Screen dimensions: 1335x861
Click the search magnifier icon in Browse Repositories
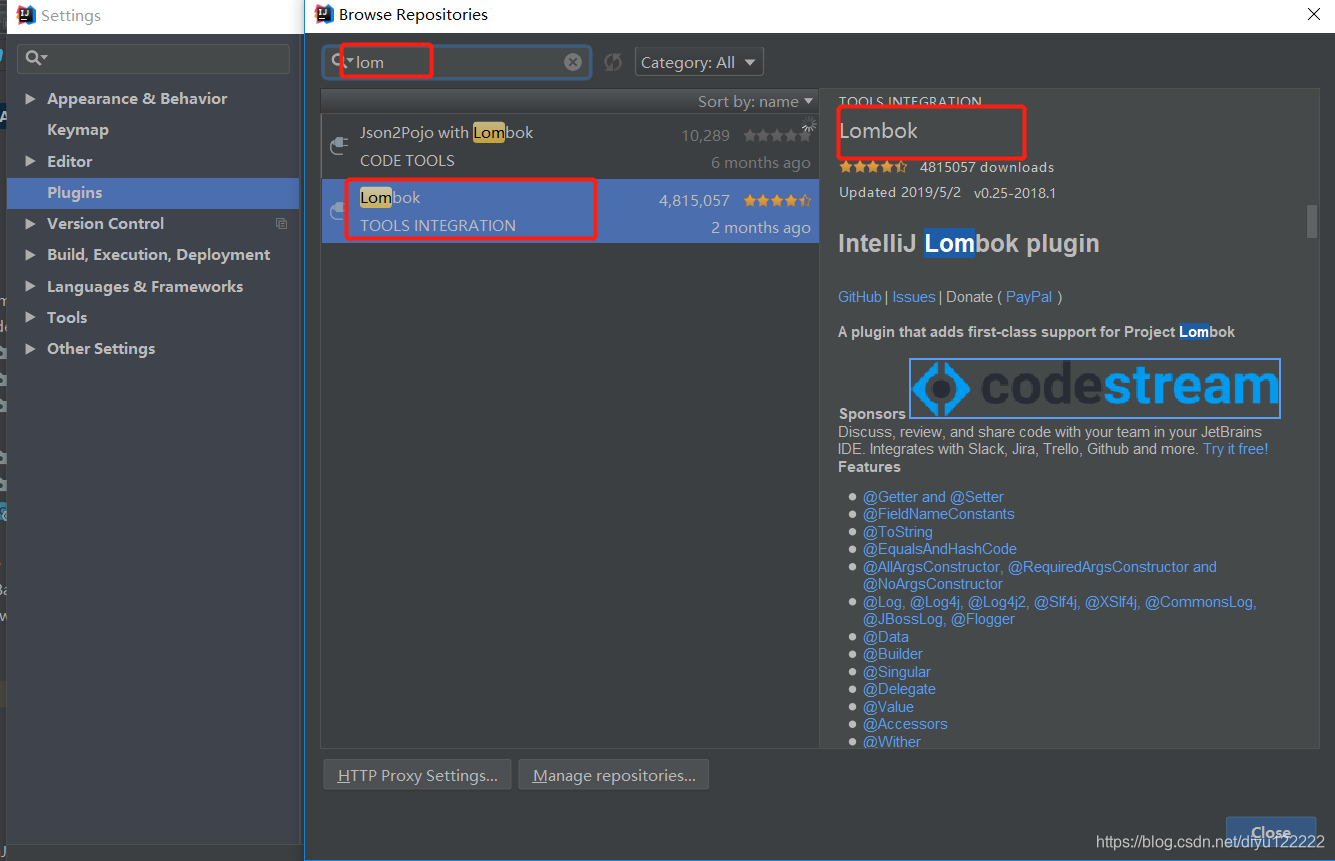(340, 61)
